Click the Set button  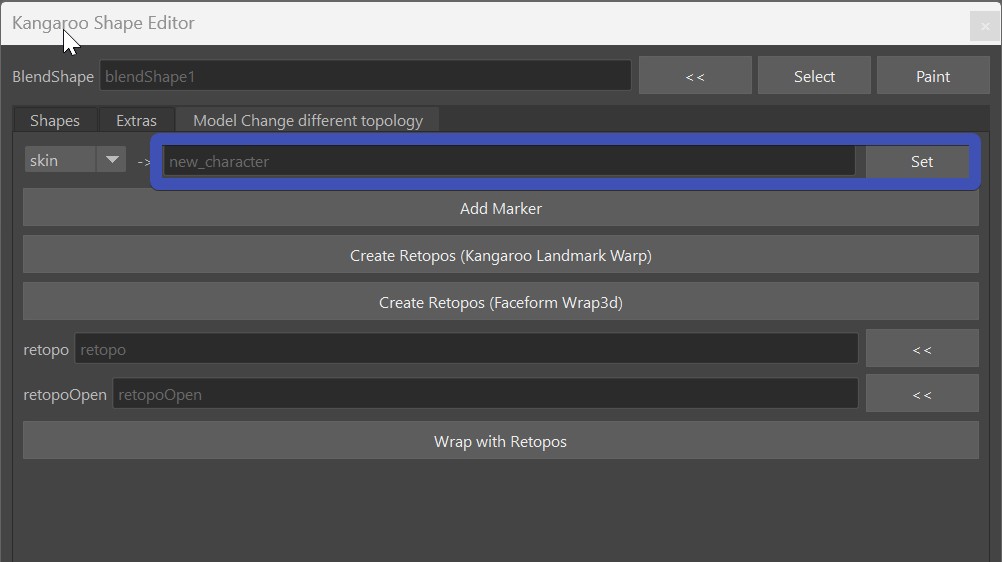pos(921,161)
